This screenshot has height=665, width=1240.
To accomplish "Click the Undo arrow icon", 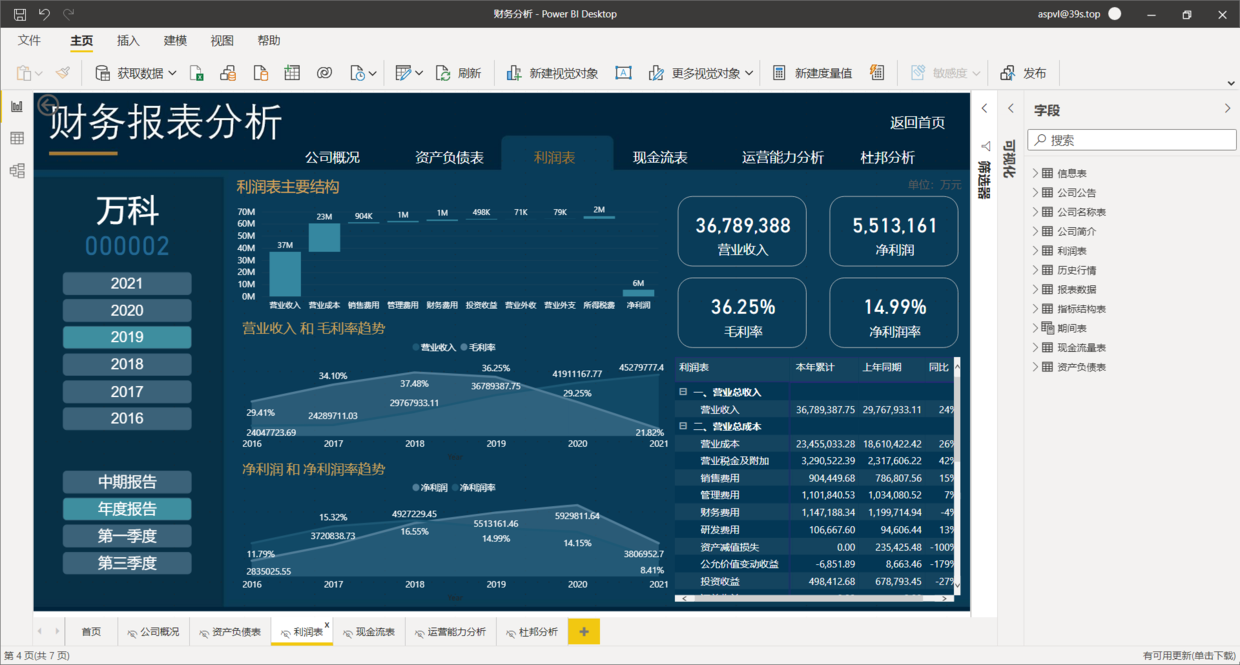I will pyautogui.click(x=44, y=14).
